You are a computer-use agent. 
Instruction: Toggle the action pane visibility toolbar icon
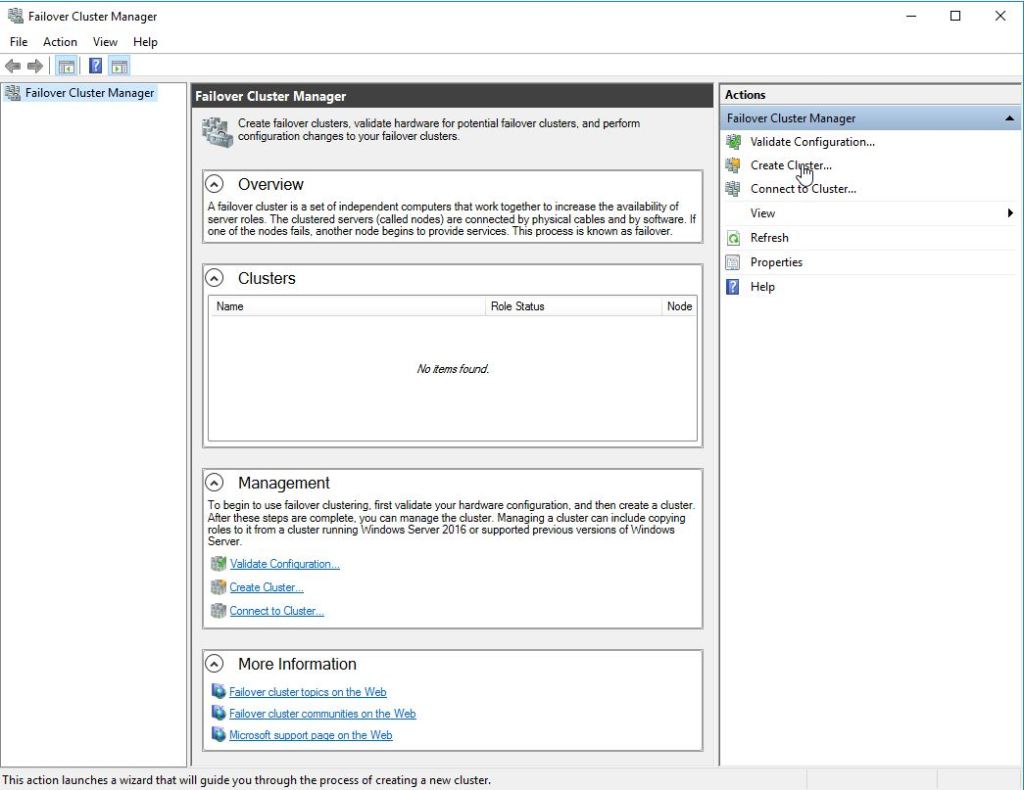tap(117, 65)
